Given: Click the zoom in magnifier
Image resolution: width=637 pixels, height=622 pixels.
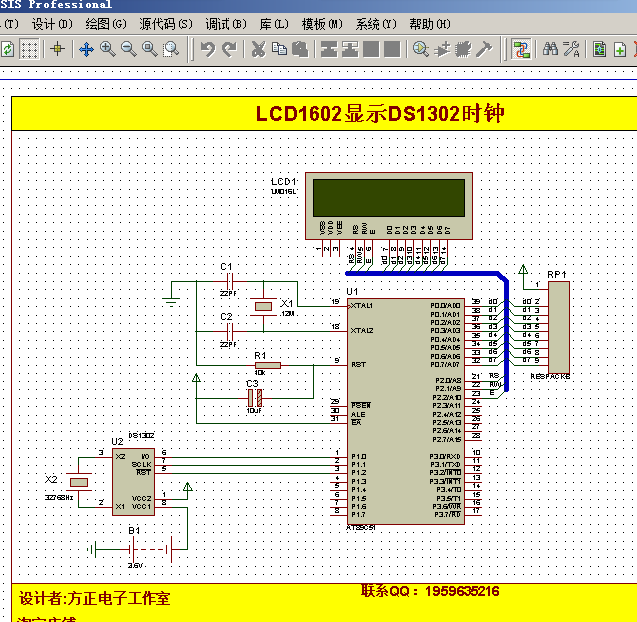Looking at the screenshot, I should coord(108,49).
